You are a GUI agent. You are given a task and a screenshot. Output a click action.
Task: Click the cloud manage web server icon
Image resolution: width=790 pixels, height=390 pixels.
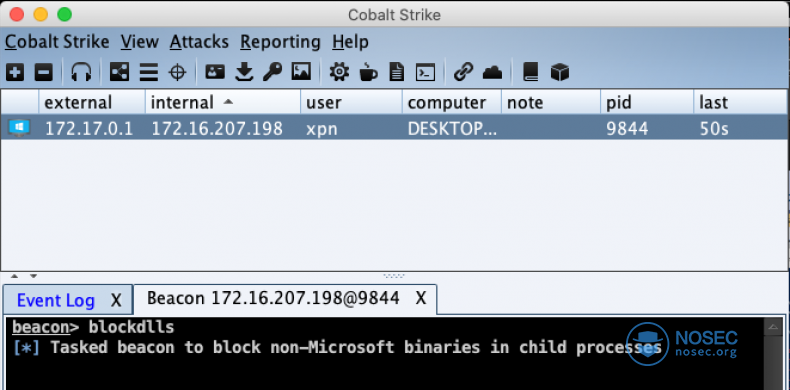492,73
